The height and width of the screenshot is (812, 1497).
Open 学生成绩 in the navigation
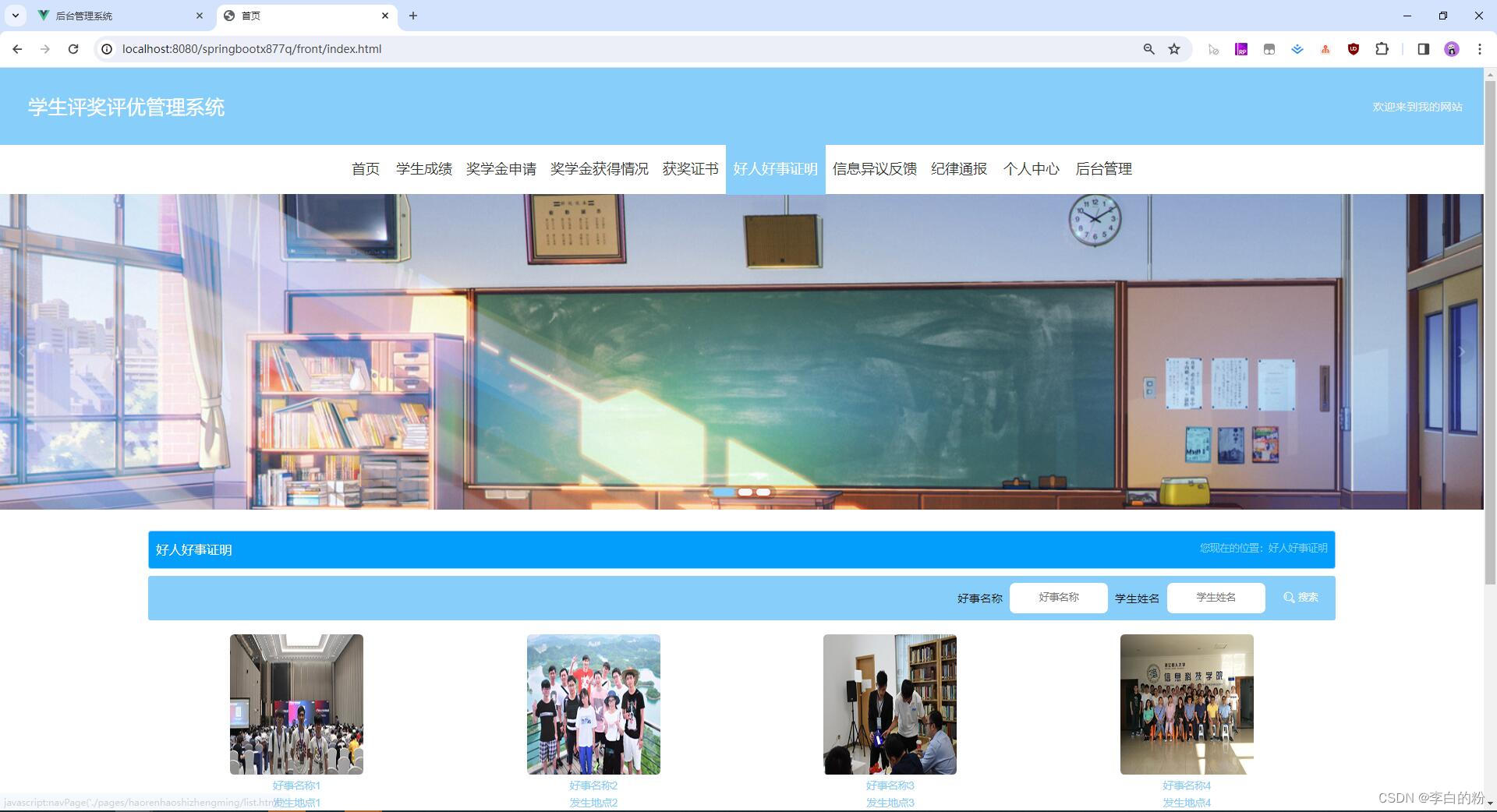click(424, 169)
